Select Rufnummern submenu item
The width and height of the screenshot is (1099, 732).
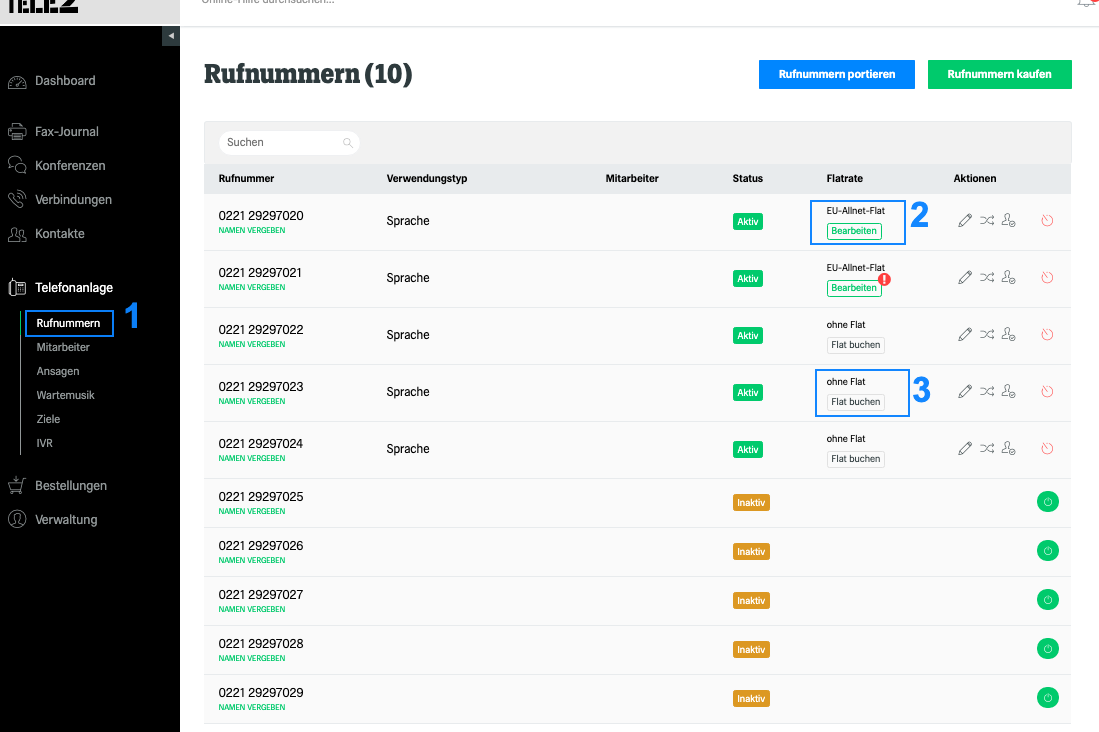[x=68, y=323]
